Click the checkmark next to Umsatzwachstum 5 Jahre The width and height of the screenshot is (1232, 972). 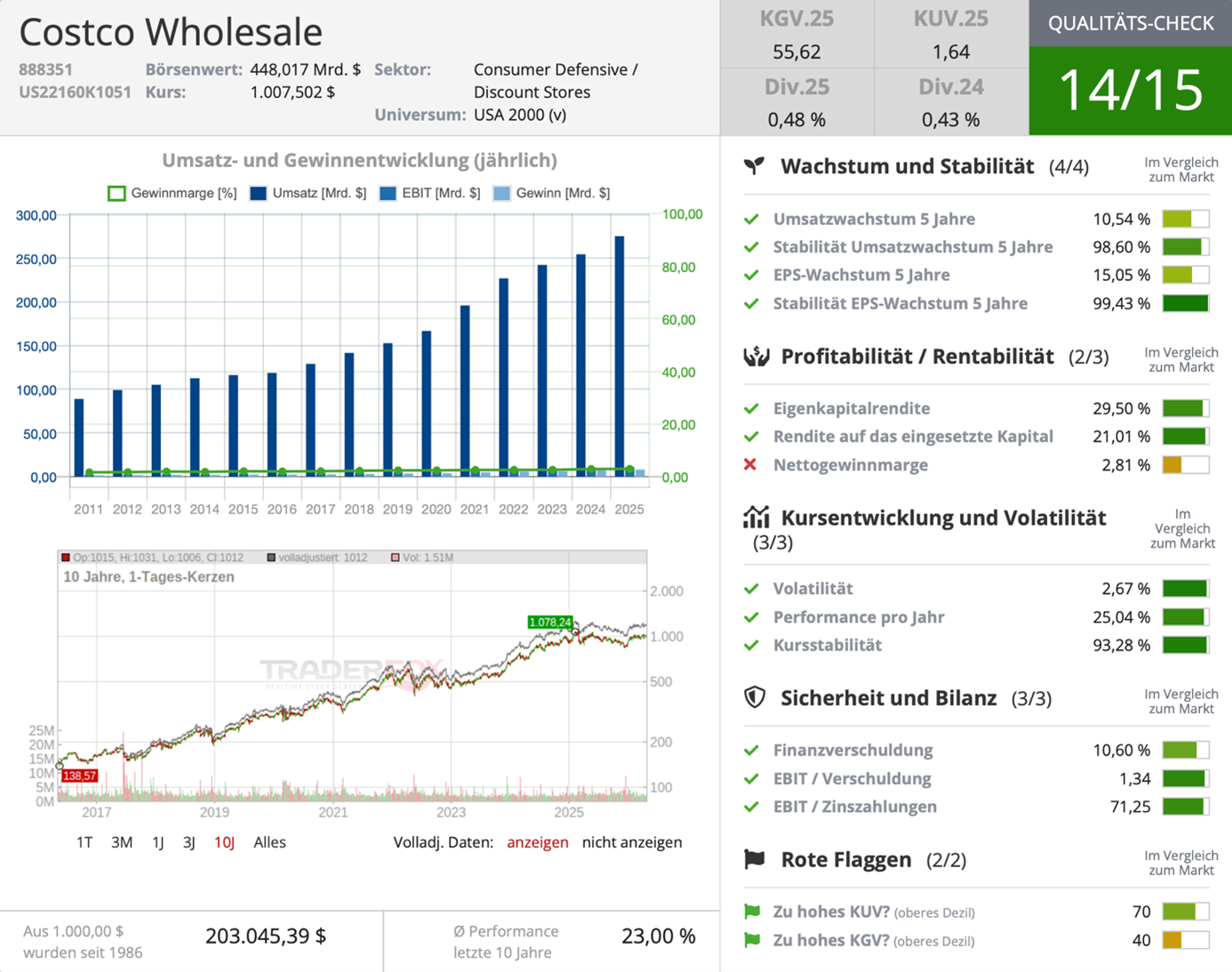(752, 219)
